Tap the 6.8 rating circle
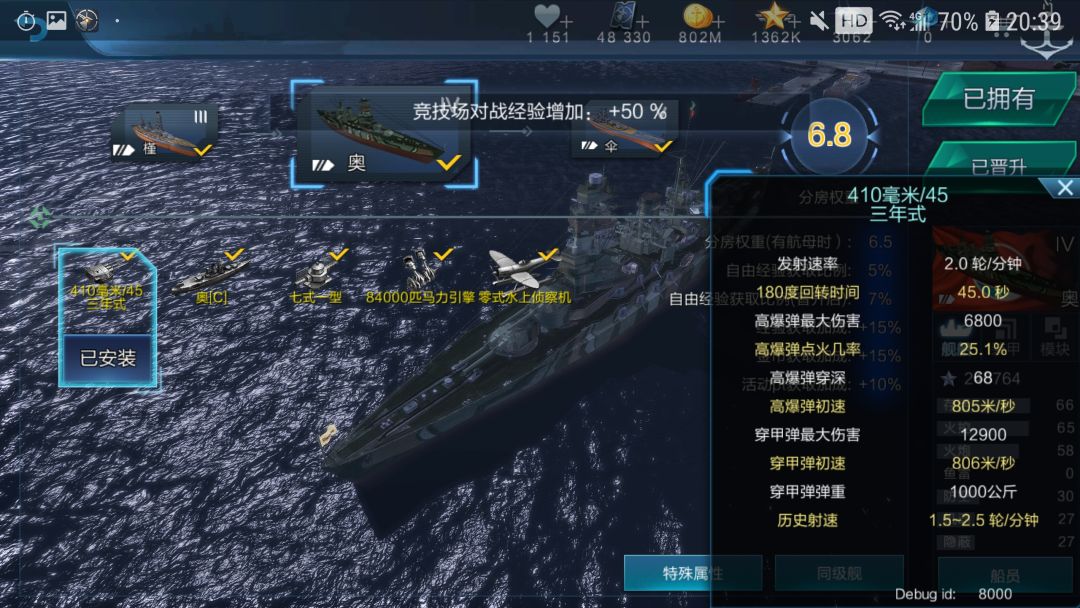 point(829,135)
